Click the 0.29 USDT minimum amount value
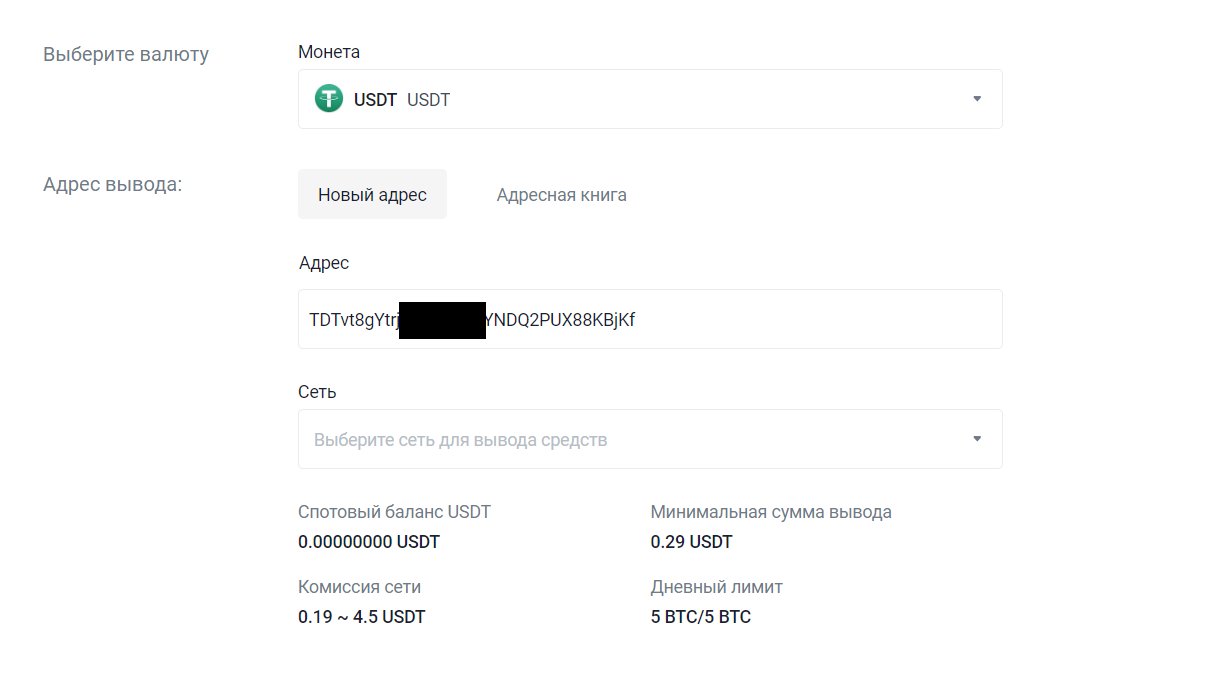 691,542
